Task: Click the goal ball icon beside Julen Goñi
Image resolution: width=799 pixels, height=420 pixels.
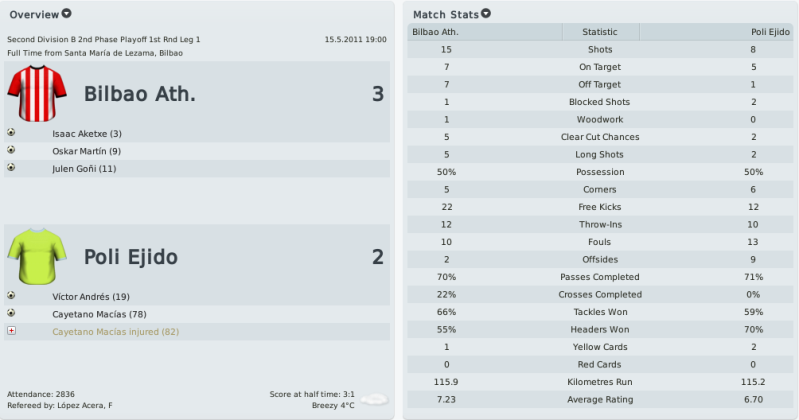Action: click(x=11, y=167)
